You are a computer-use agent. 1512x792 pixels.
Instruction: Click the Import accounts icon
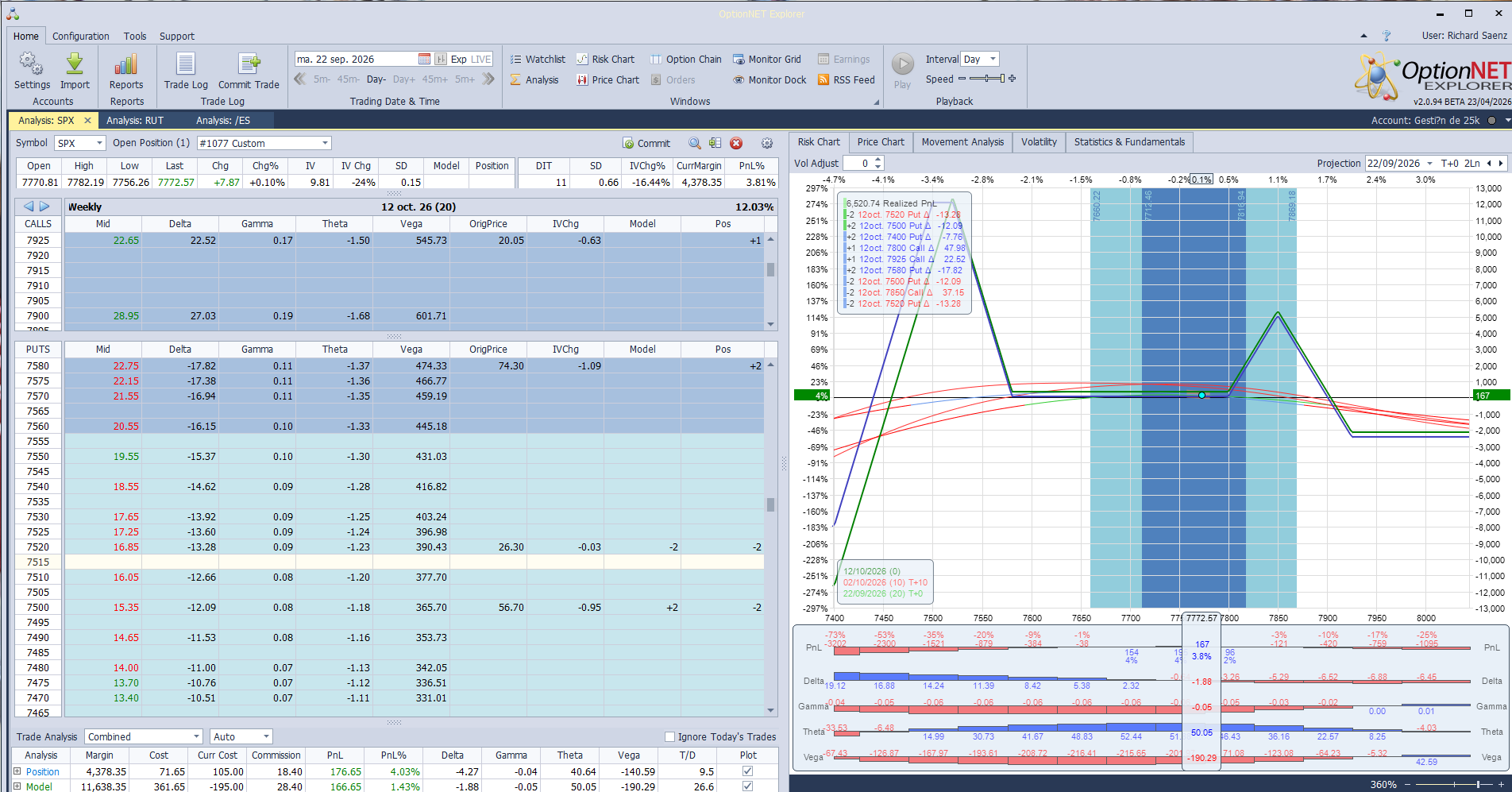(x=75, y=71)
